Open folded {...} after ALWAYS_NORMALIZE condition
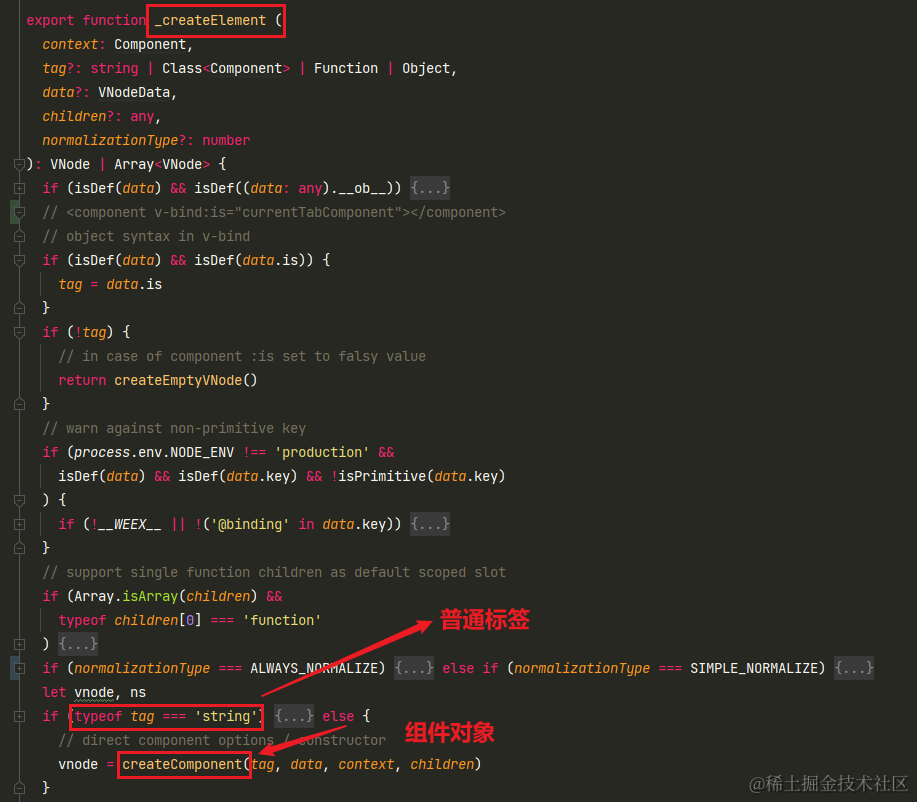 (x=414, y=667)
